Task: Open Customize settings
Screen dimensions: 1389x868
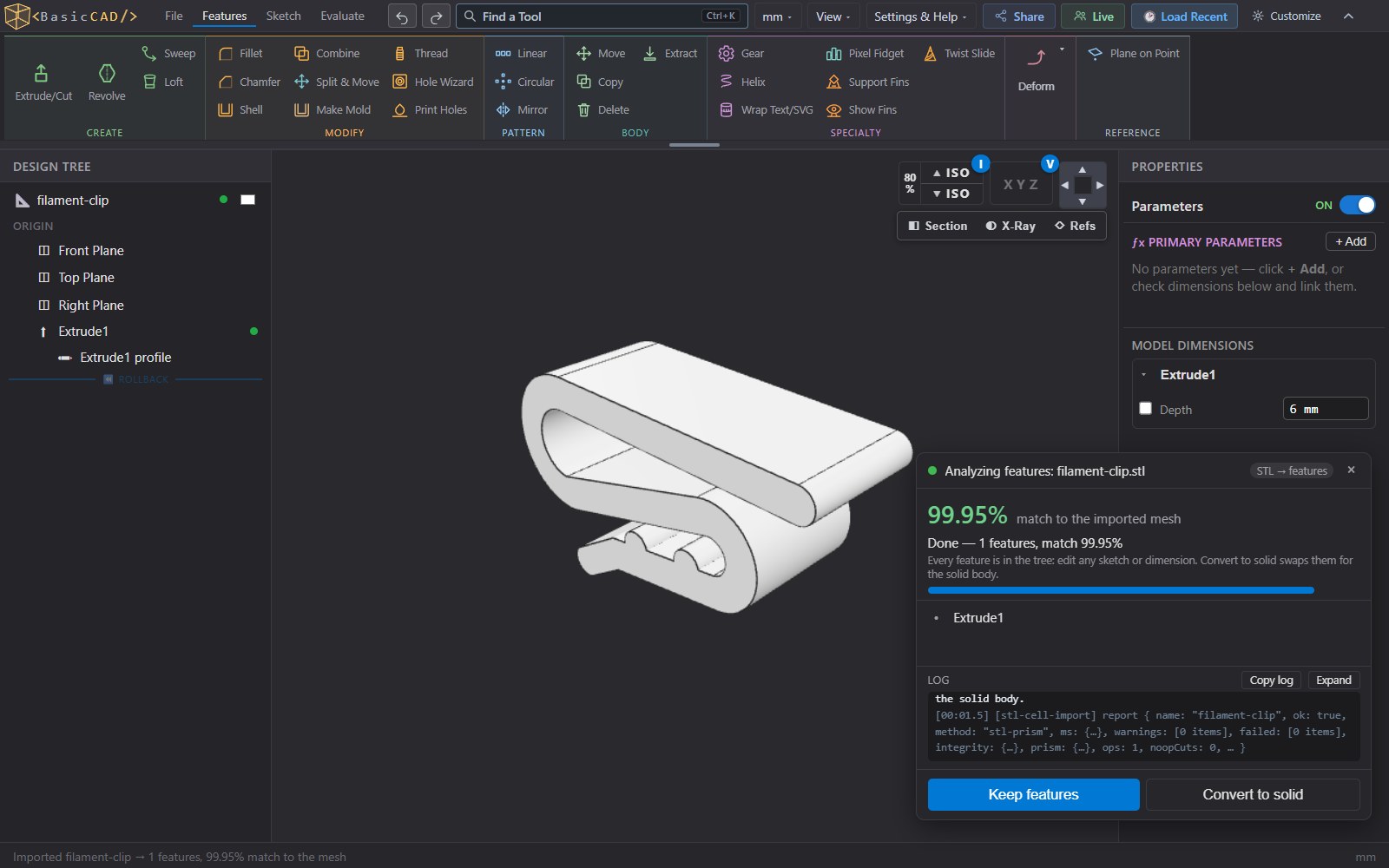Action: point(1287,16)
